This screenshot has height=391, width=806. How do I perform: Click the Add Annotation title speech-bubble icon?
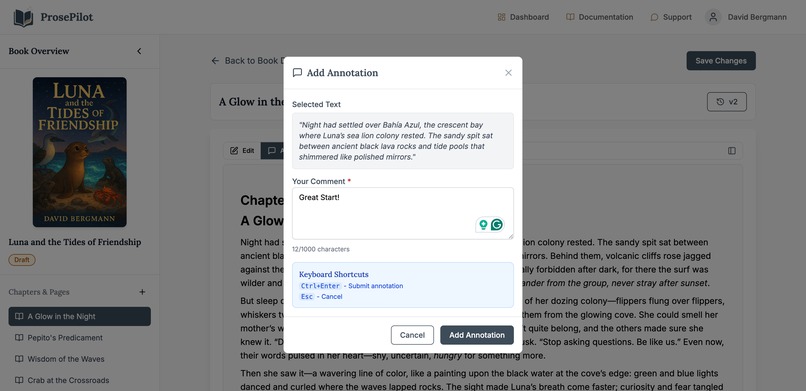coord(297,72)
